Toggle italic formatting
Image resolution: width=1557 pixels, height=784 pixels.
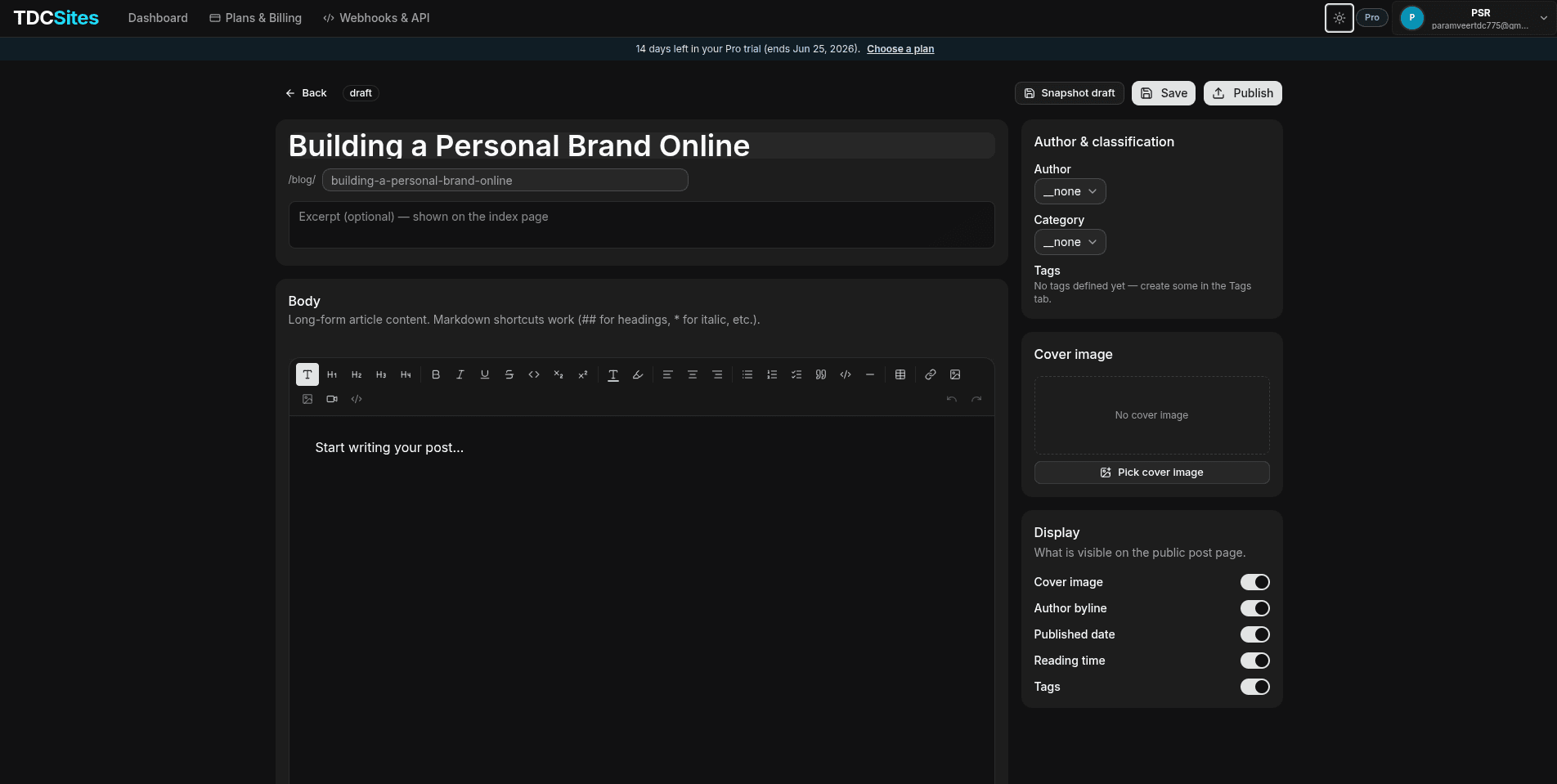tap(460, 374)
